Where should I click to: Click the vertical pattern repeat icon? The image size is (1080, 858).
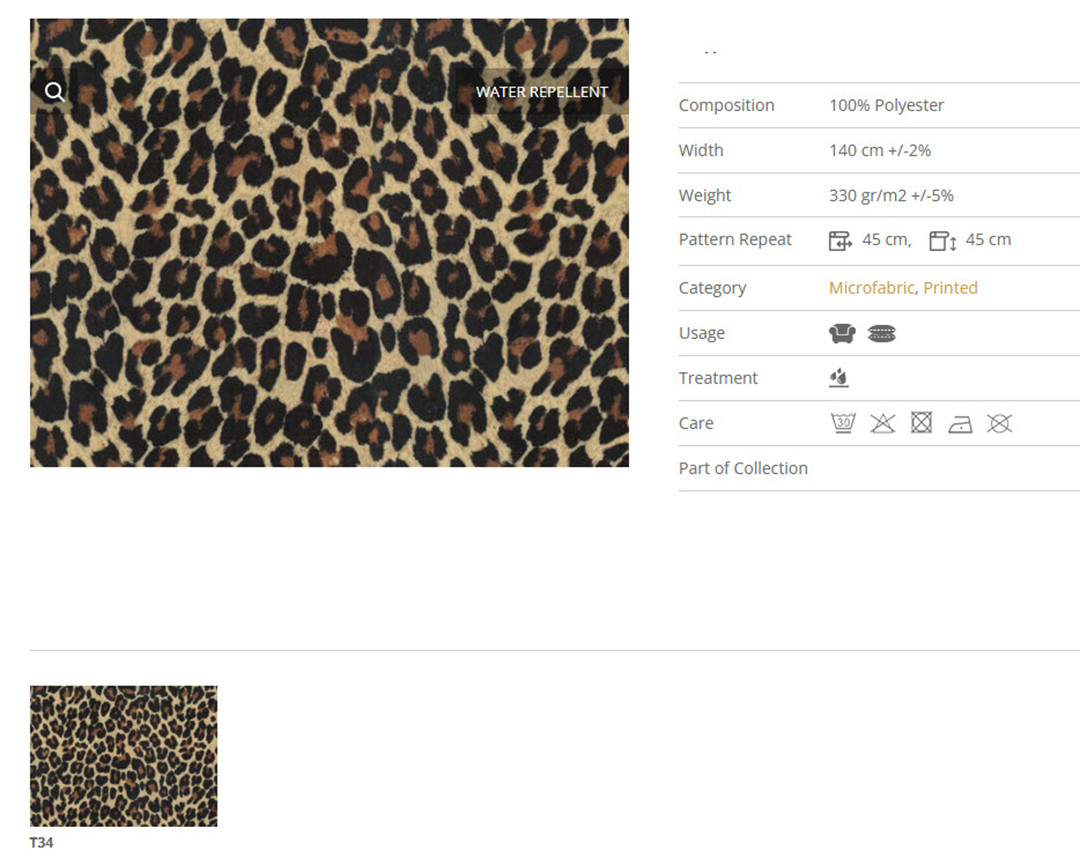[942, 241]
